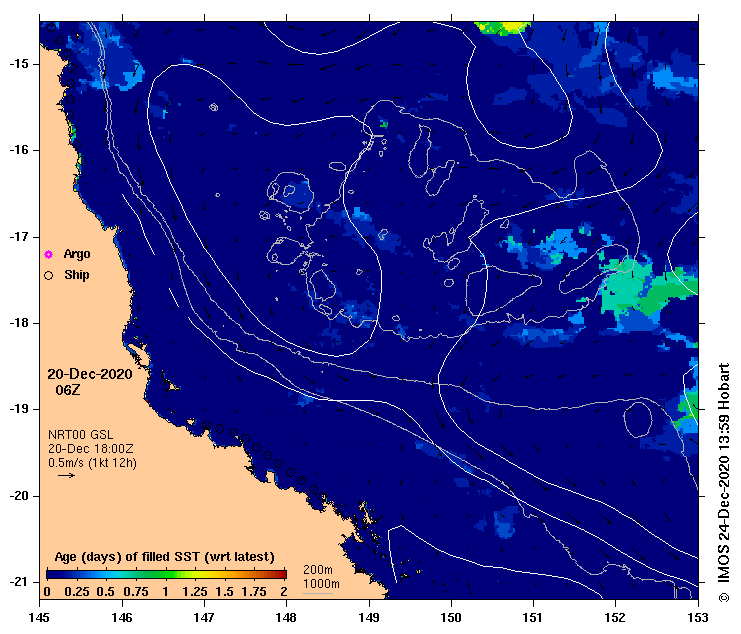Click the '-17' latitude axis label
The width and height of the screenshot is (741, 634).
point(18,237)
